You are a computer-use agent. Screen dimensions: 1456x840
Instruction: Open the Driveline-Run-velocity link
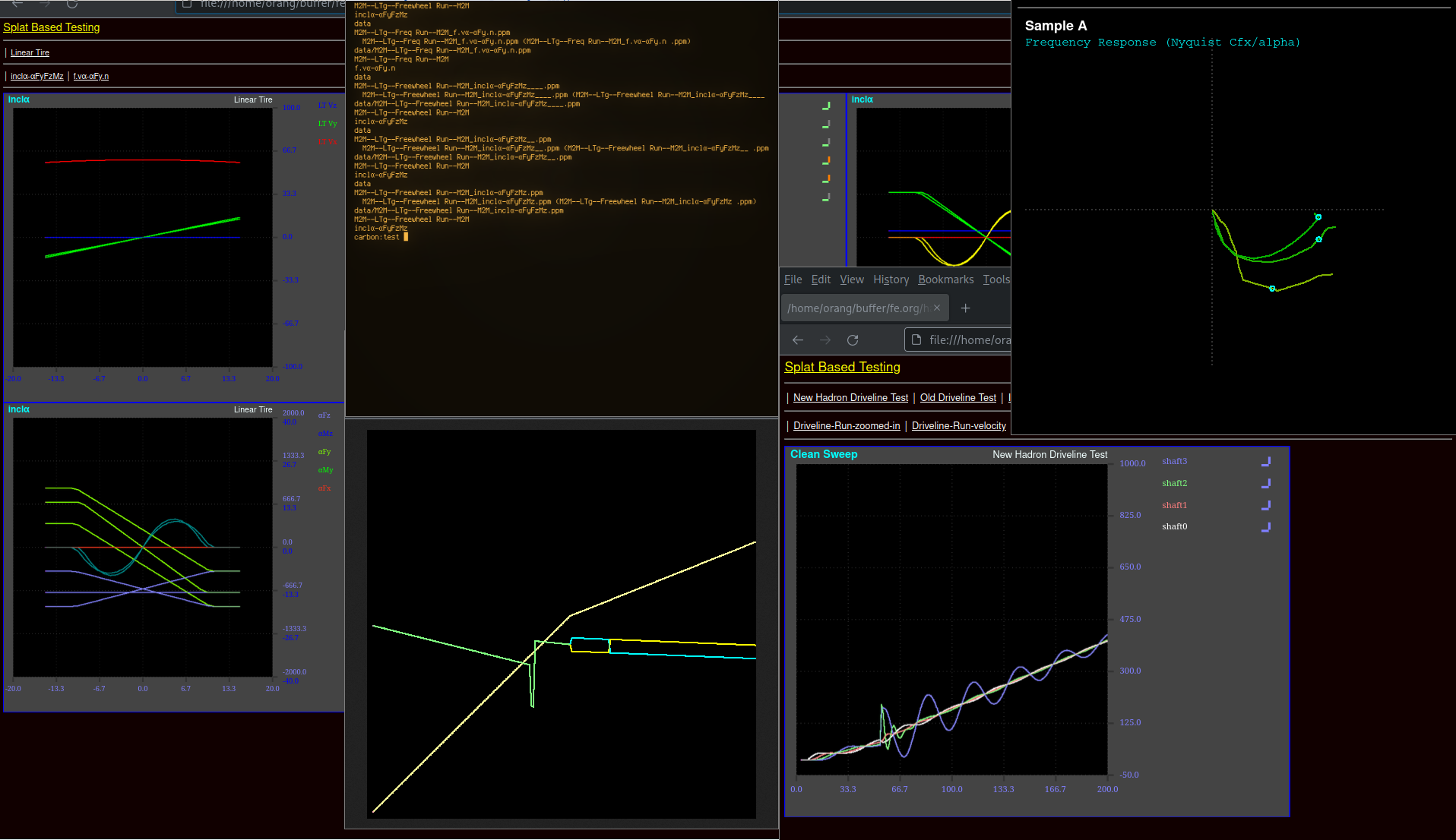(x=958, y=426)
